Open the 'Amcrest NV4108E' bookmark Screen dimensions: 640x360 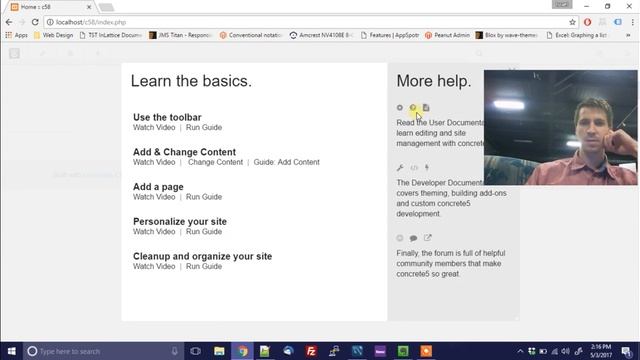(x=322, y=36)
